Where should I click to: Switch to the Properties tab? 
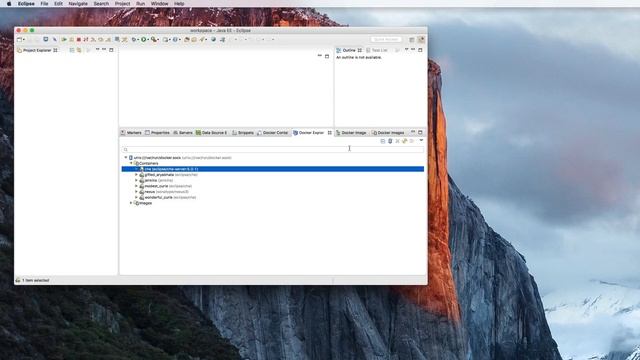tap(157, 133)
